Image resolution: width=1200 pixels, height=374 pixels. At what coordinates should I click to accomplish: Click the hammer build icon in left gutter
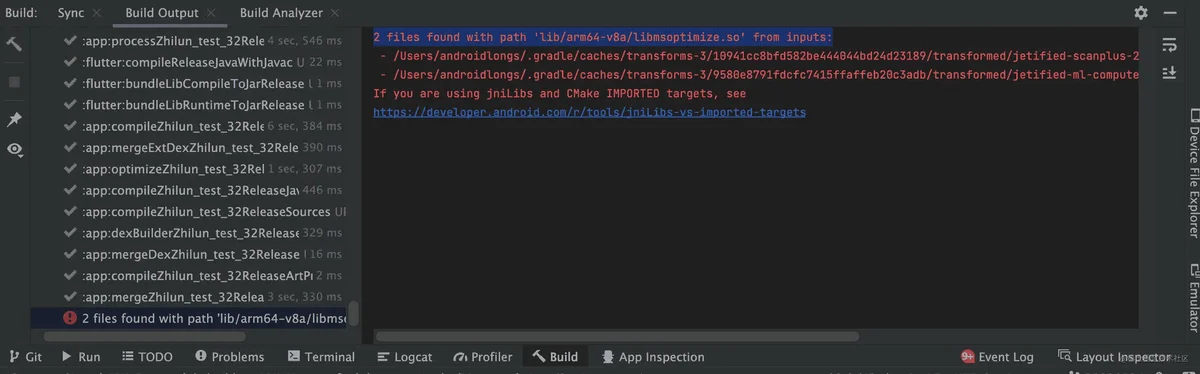[x=14, y=45]
